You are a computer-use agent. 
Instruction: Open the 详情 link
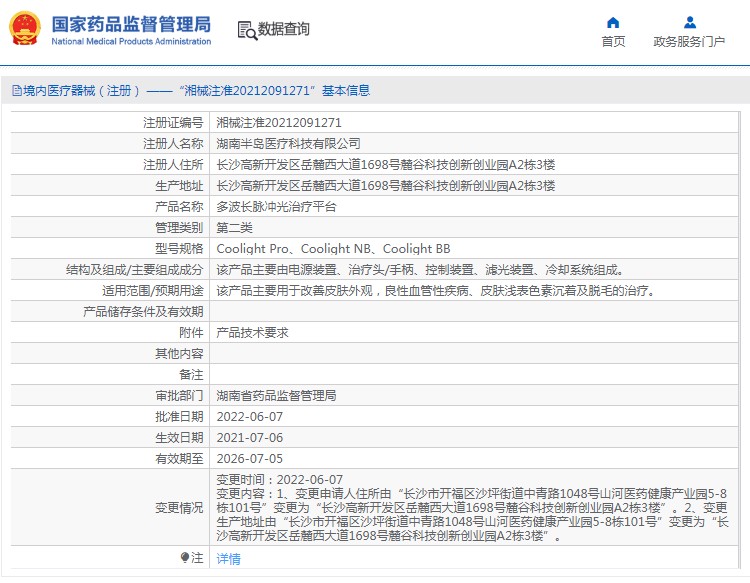pos(228,559)
